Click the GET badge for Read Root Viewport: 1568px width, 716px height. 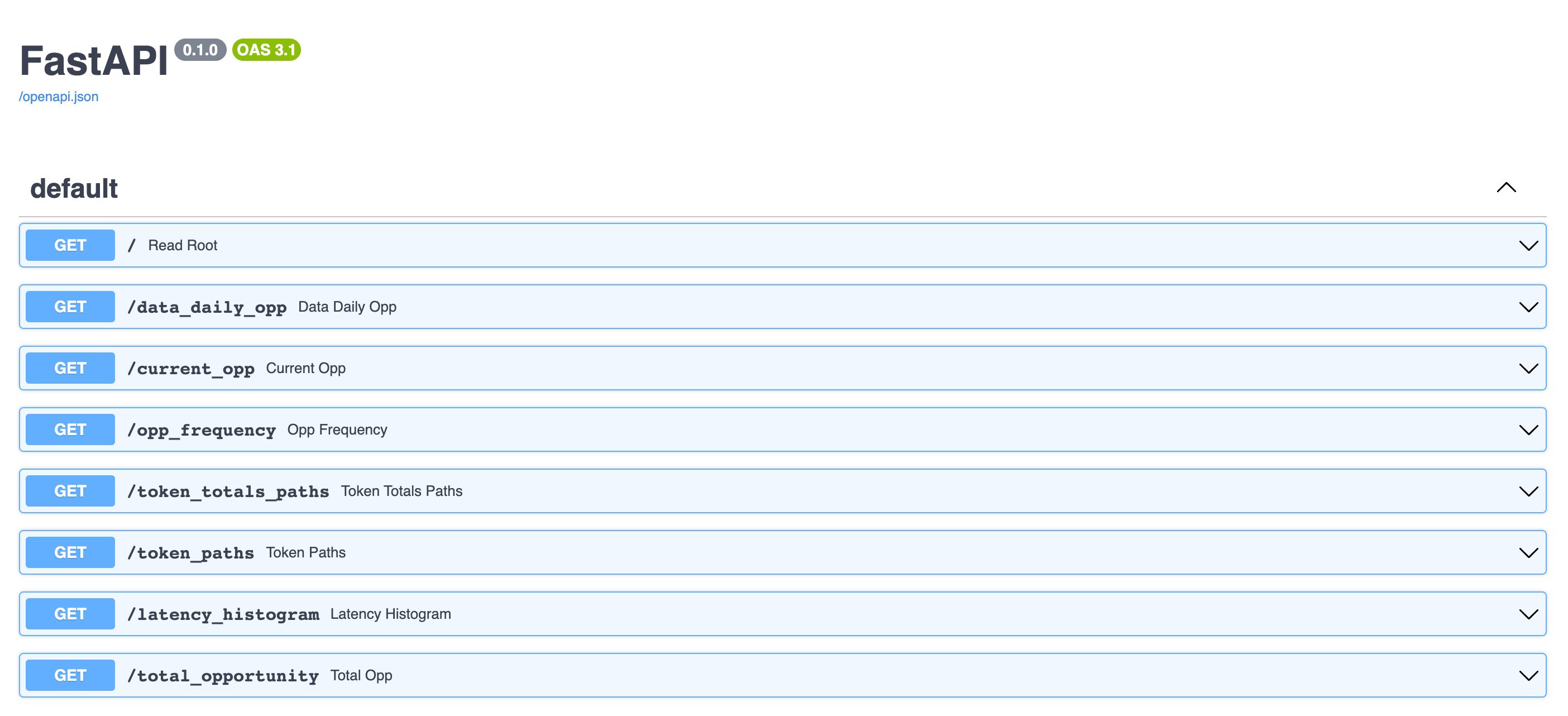click(x=70, y=245)
